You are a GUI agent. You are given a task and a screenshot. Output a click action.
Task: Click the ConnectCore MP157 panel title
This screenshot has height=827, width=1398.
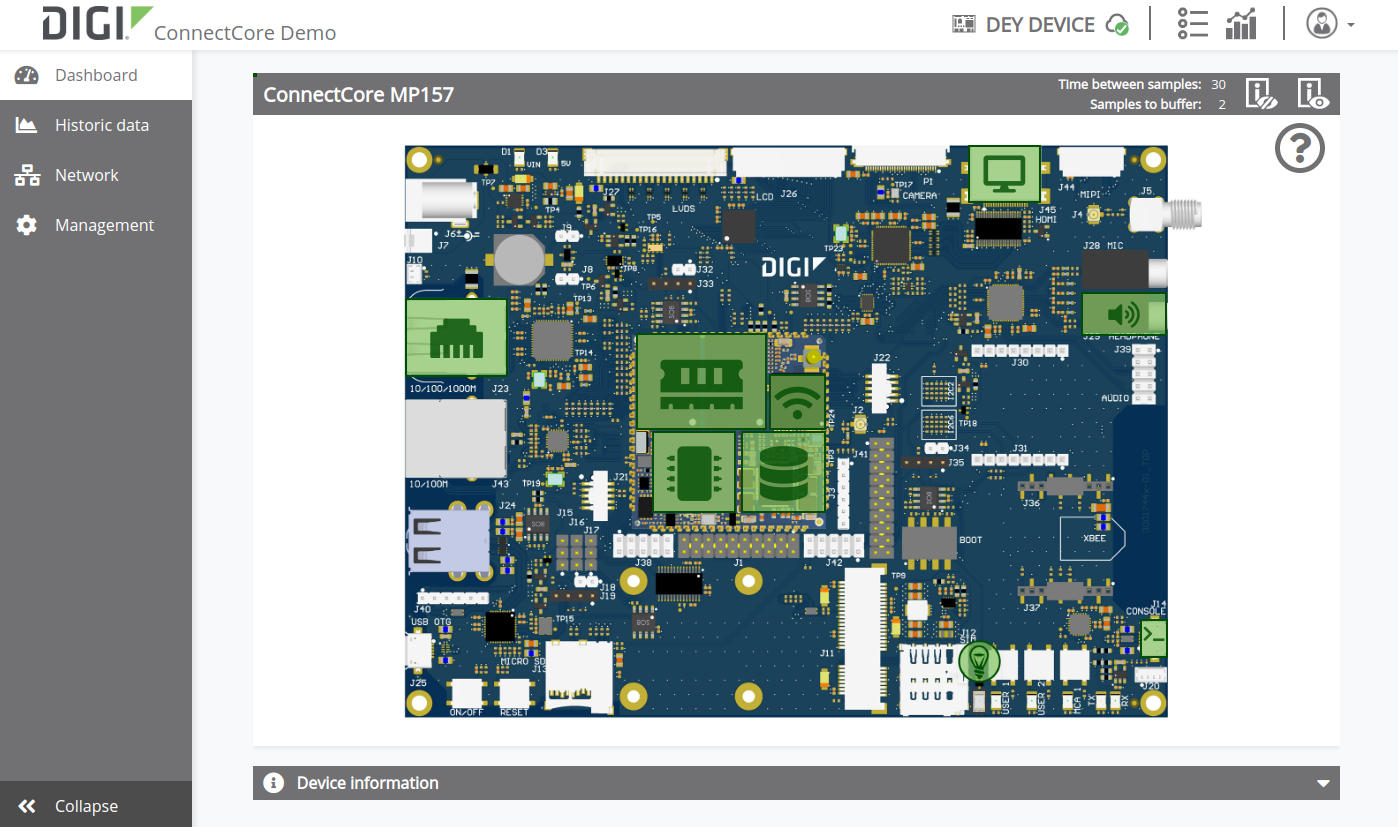[x=358, y=95]
